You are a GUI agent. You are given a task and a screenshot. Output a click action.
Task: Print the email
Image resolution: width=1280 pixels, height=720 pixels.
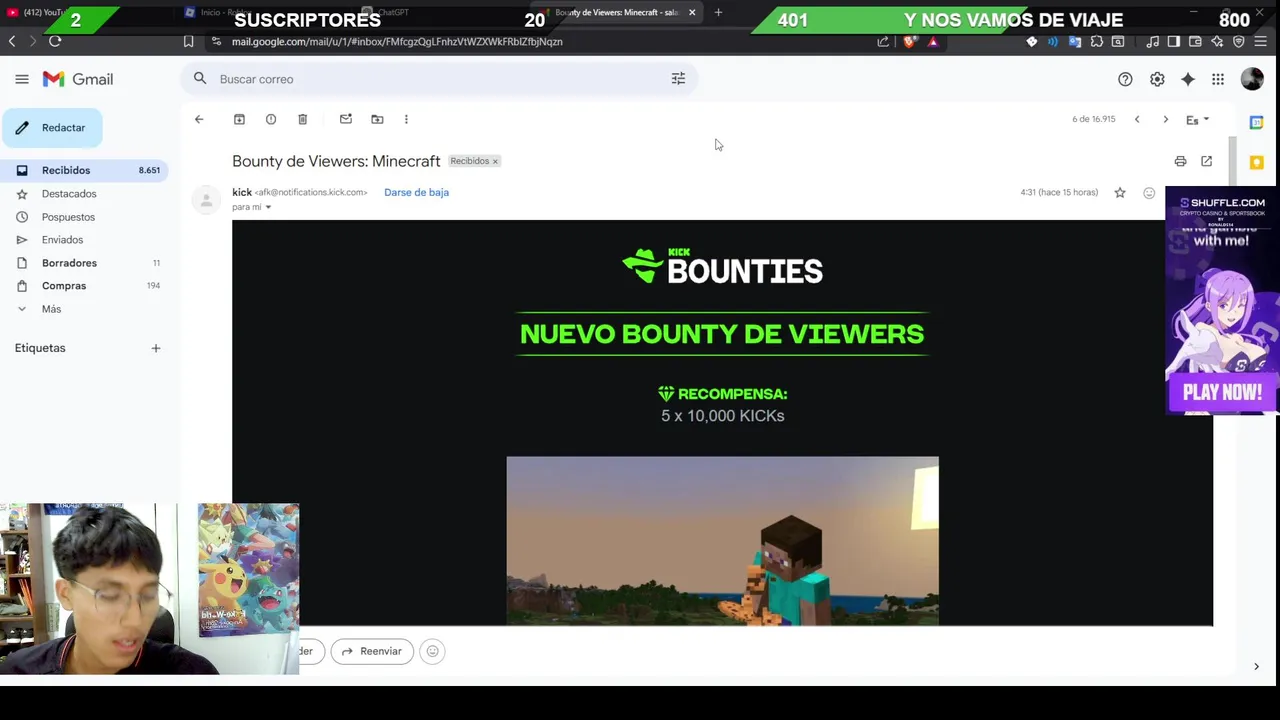1180,161
